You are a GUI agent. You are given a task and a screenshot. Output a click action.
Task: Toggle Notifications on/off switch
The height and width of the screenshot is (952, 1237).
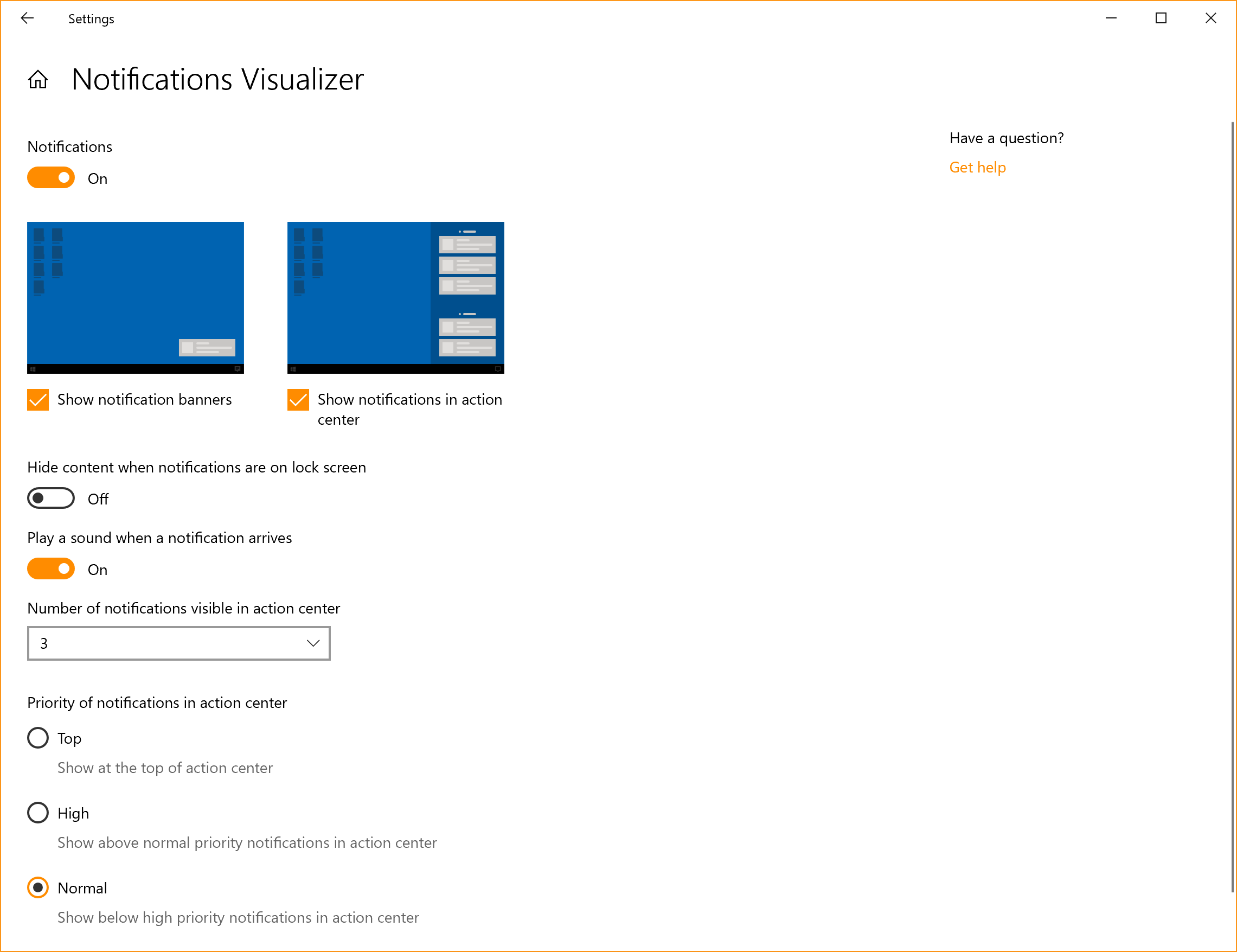(x=52, y=178)
